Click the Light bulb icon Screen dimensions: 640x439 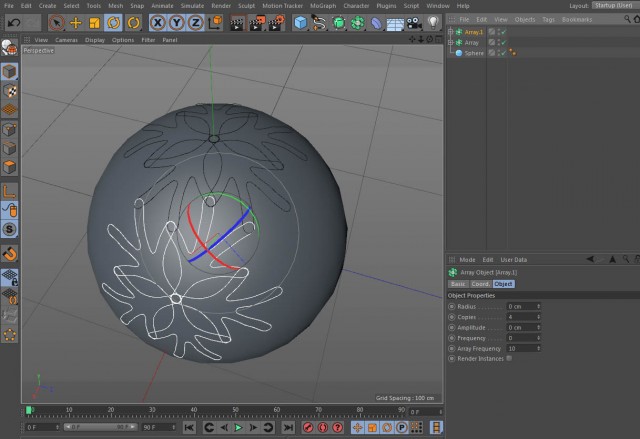click(x=433, y=23)
